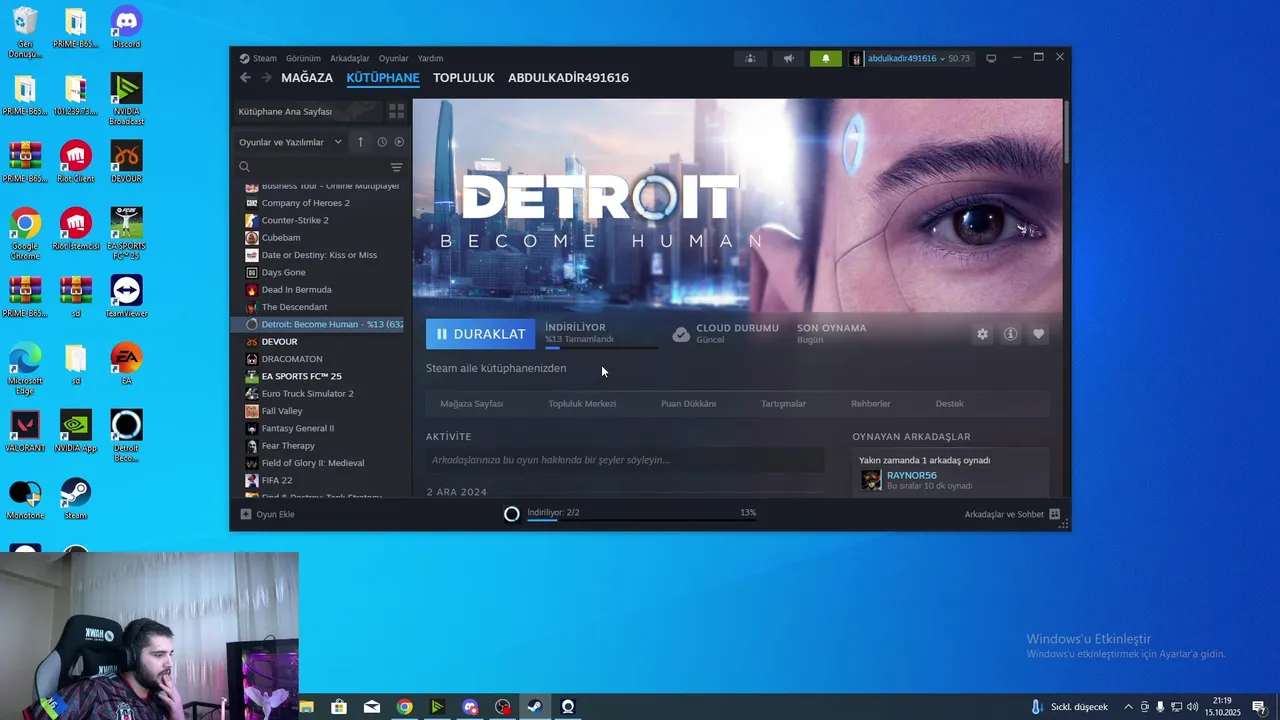Open Rehberler link
Image resolution: width=1280 pixels, height=720 pixels.
click(871, 404)
